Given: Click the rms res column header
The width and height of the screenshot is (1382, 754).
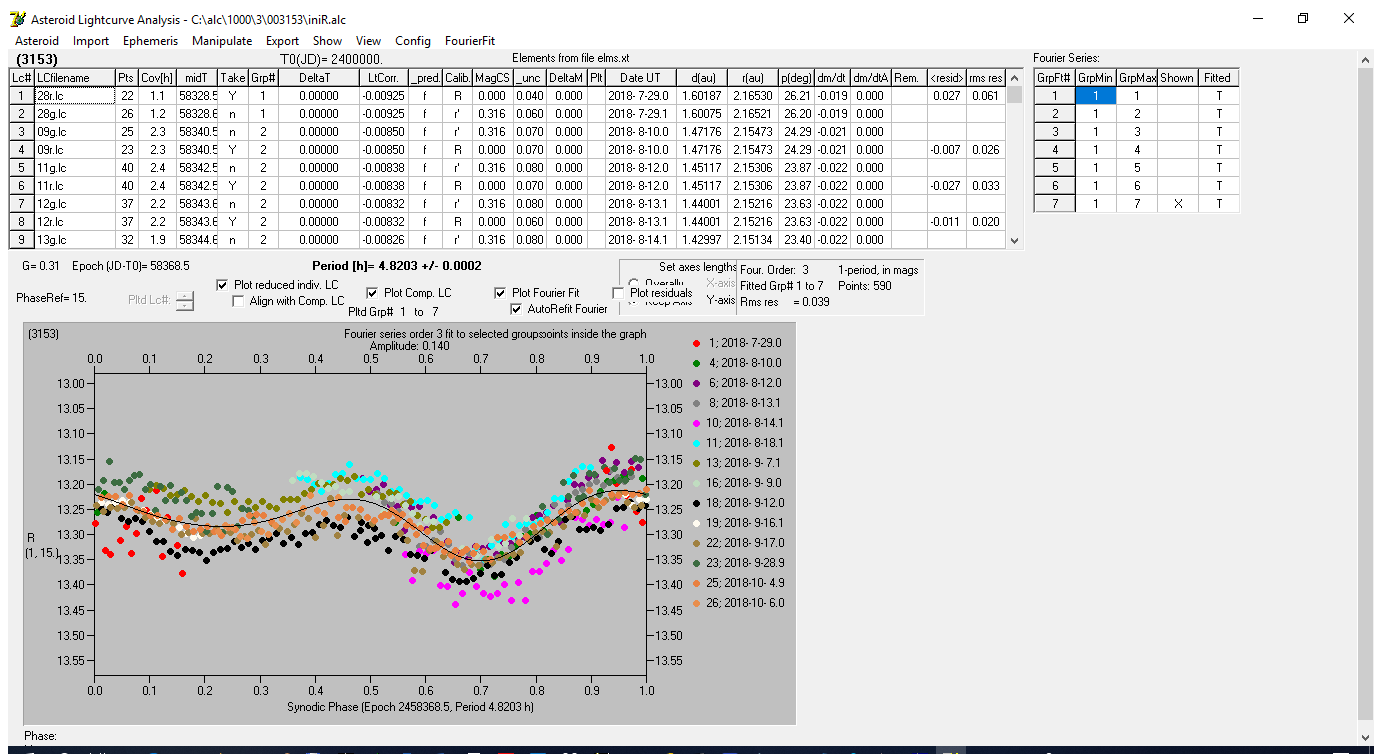Looking at the screenshot, I should (985, 78).
